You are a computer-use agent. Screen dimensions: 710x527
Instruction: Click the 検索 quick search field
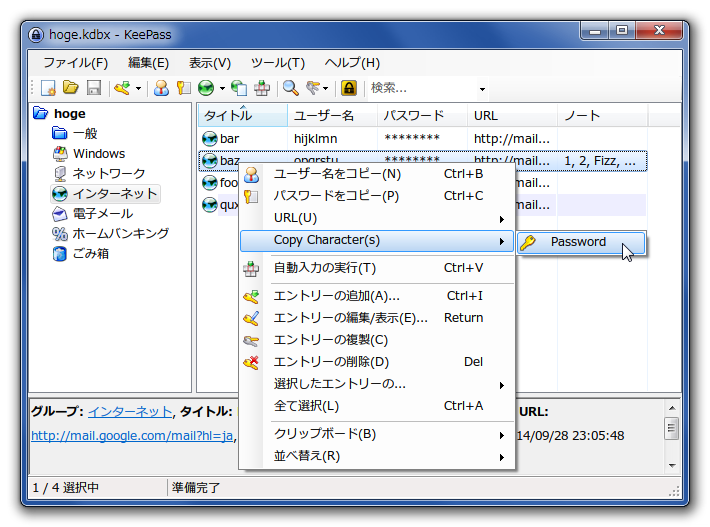[422, 88]
